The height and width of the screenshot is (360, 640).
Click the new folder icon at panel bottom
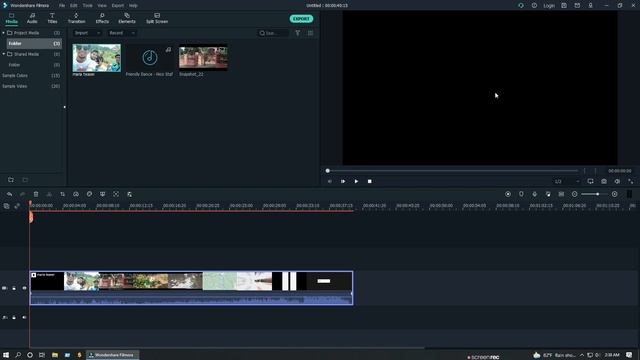[x=11, y=180]
